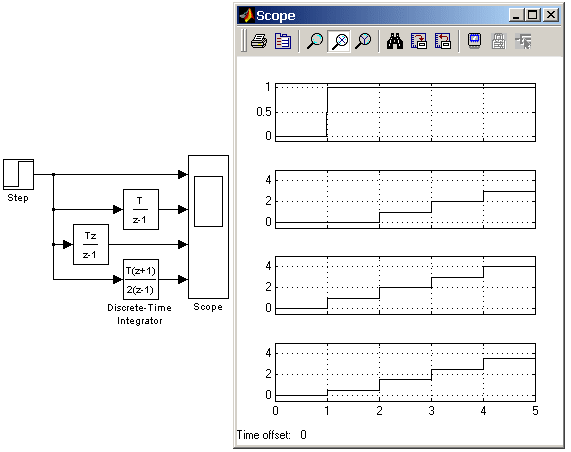Select the Zoom X-axis magnifier
Image resolution: width=571 pixels, height=452 pixels.
pos(339,41)
